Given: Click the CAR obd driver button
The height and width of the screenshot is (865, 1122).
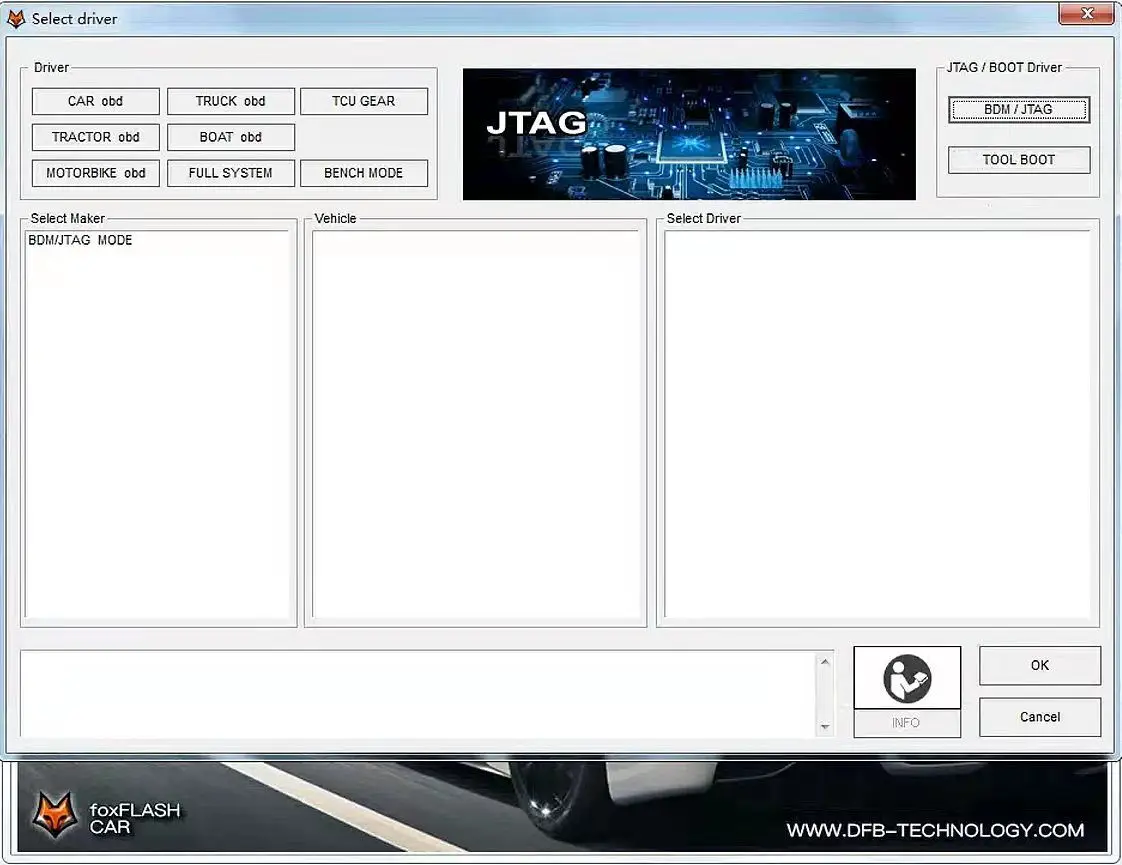Looking at the screenshot, I should click(95, 101).
